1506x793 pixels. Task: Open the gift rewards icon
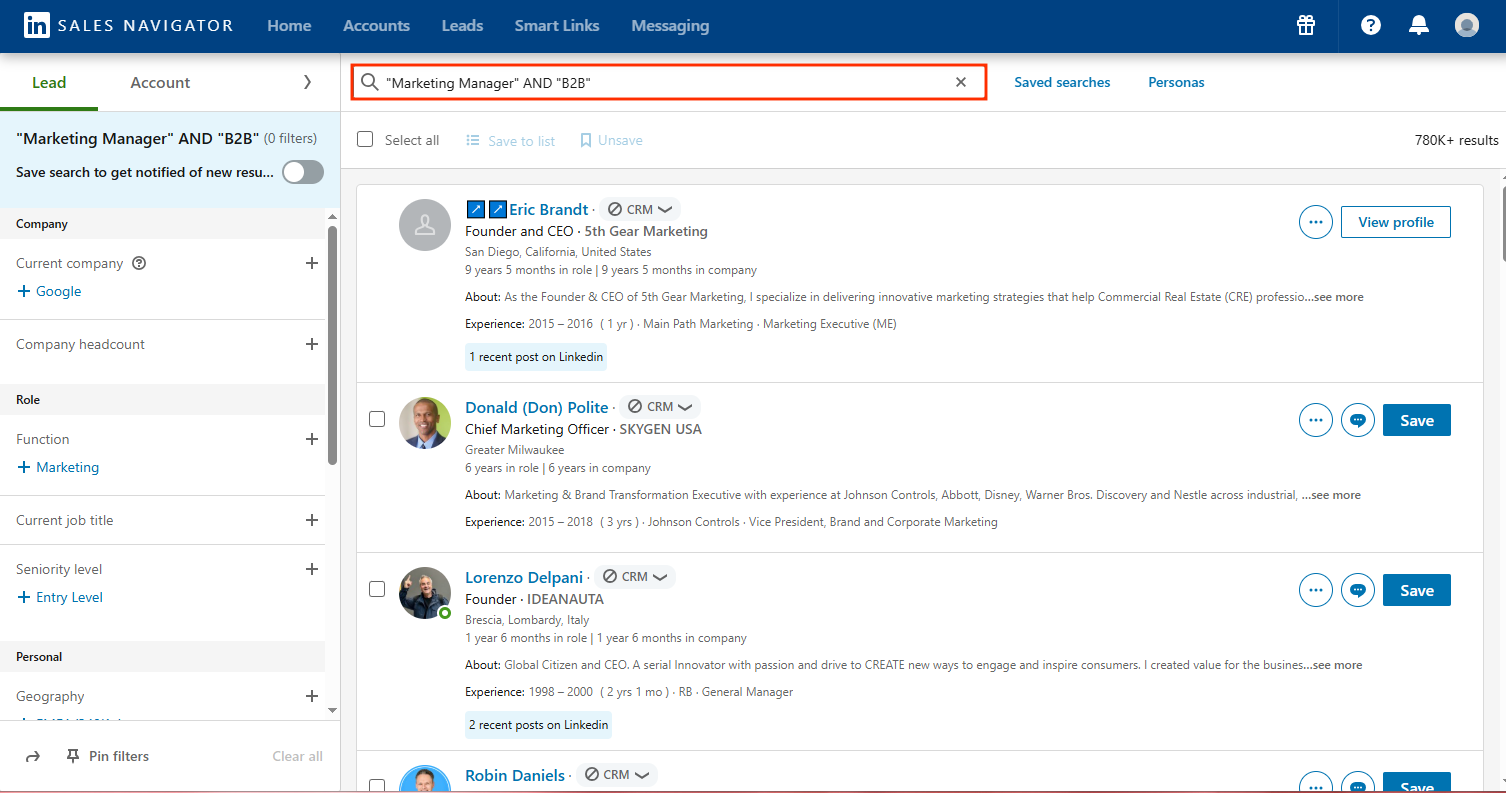pos(1306,26)
